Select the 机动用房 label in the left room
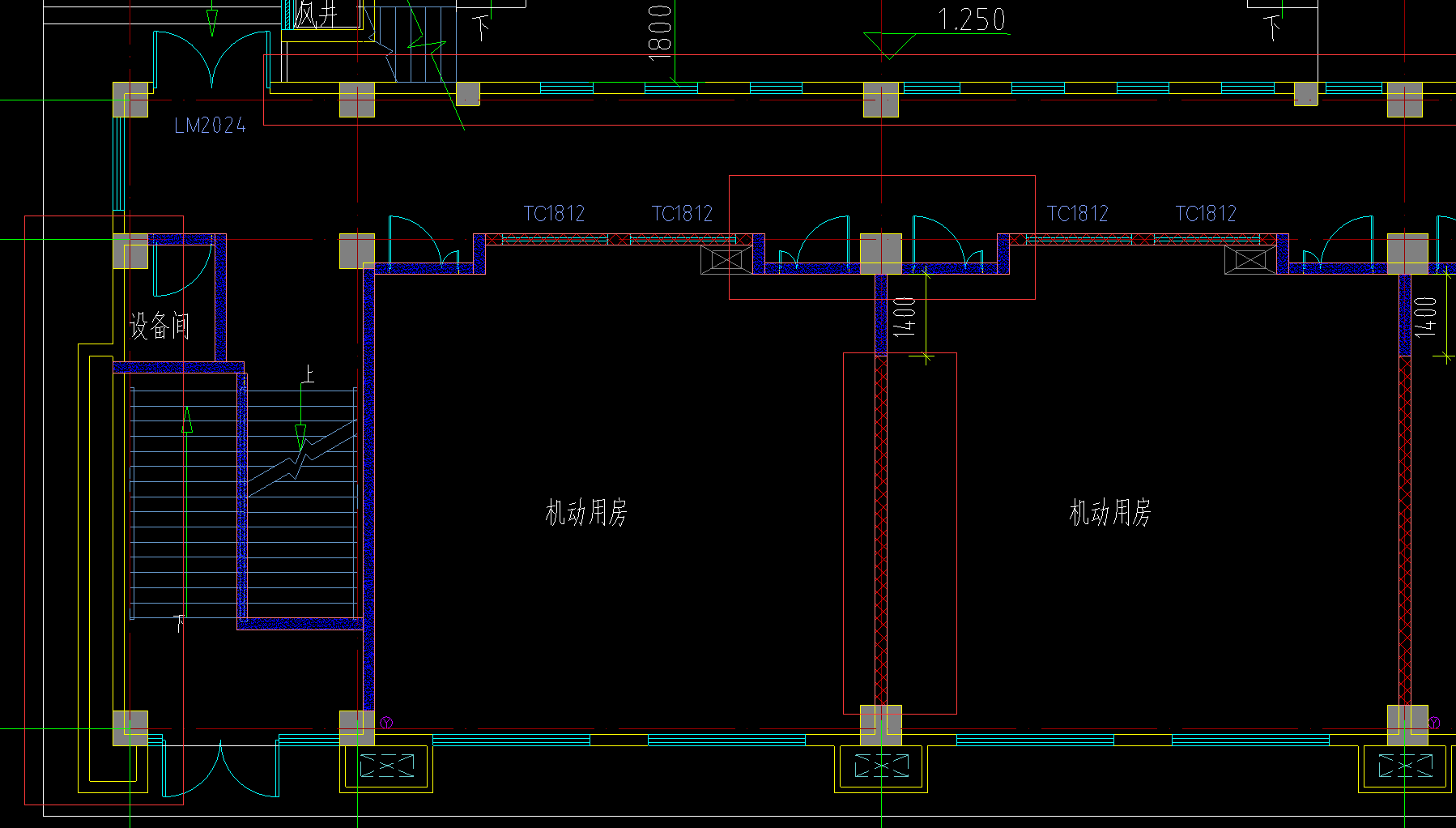Image resolution: width=1456 pixels, height=828 pixels. pyautogui.click(x=586, y=512)
